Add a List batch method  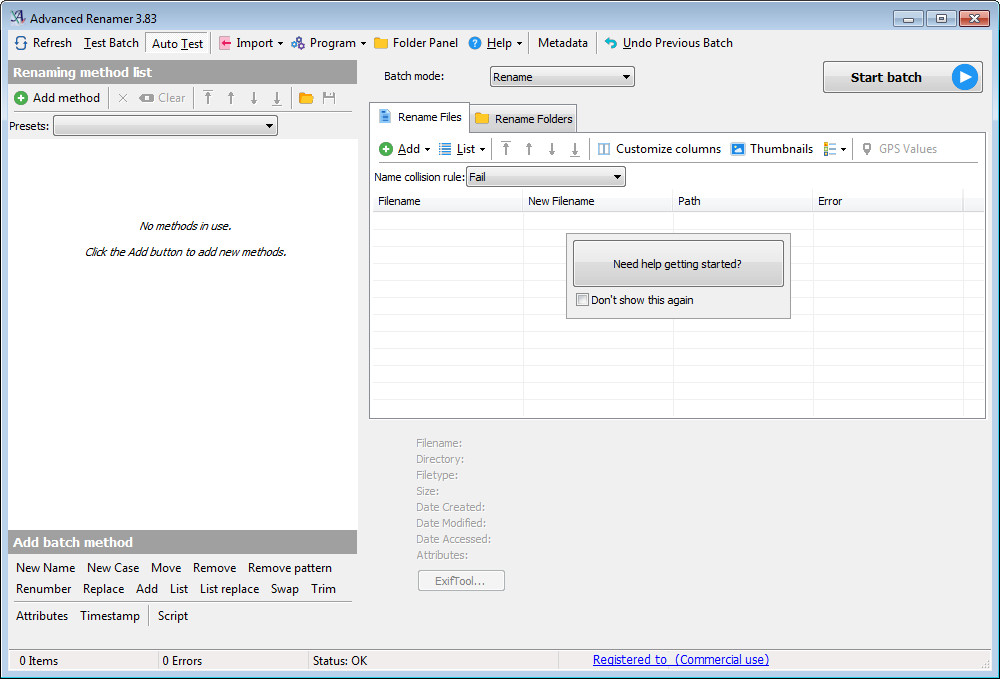pos(179,588)
